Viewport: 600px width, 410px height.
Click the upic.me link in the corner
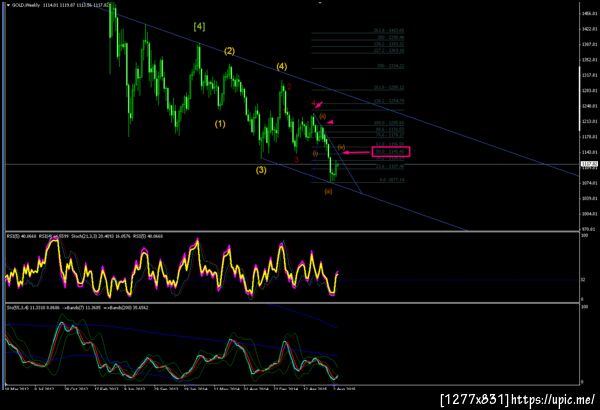[x=553, y=400]
